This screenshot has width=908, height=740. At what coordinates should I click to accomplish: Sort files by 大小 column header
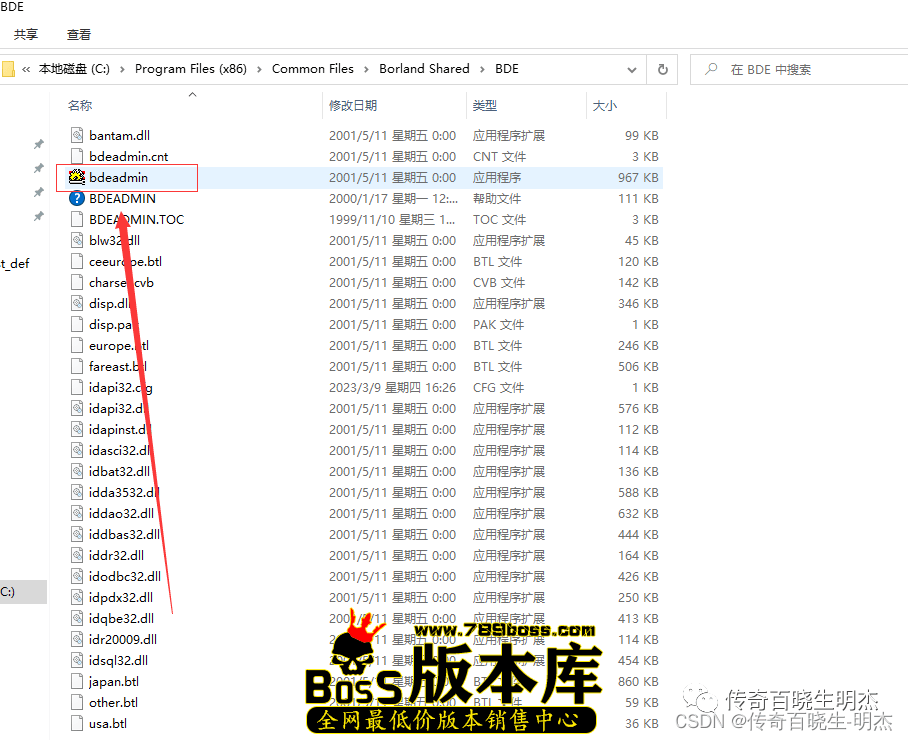coord(605,106)
